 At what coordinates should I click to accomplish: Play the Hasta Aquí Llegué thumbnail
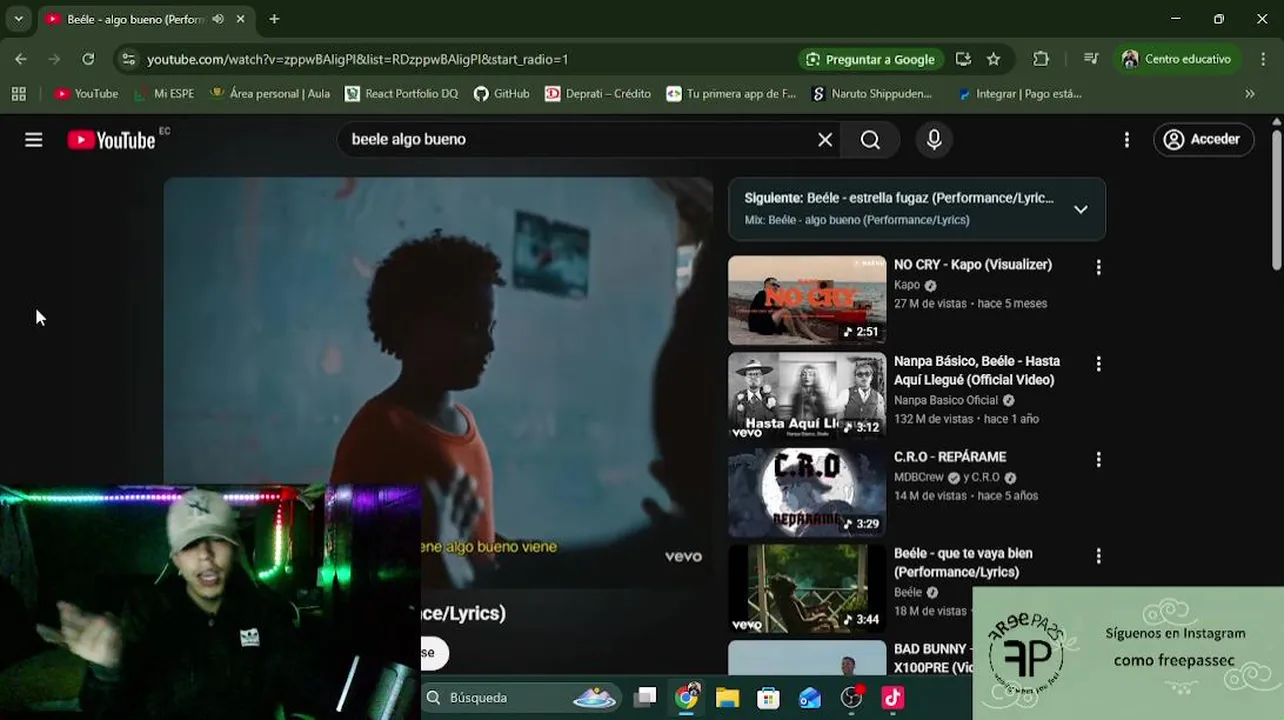pos(807,396)
